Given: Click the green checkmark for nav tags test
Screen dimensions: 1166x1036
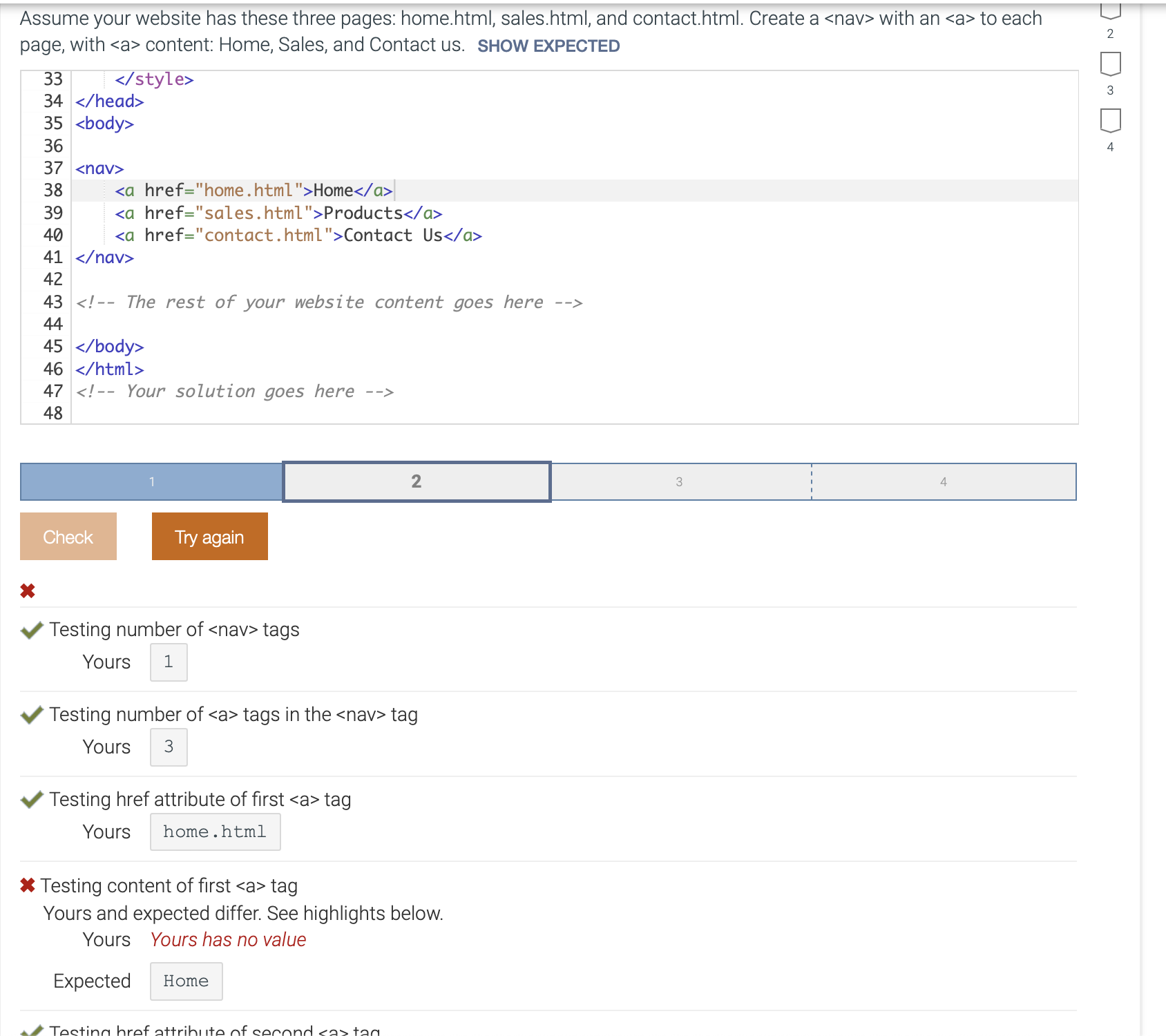Looking at the screenshot, I should [31, 629].
